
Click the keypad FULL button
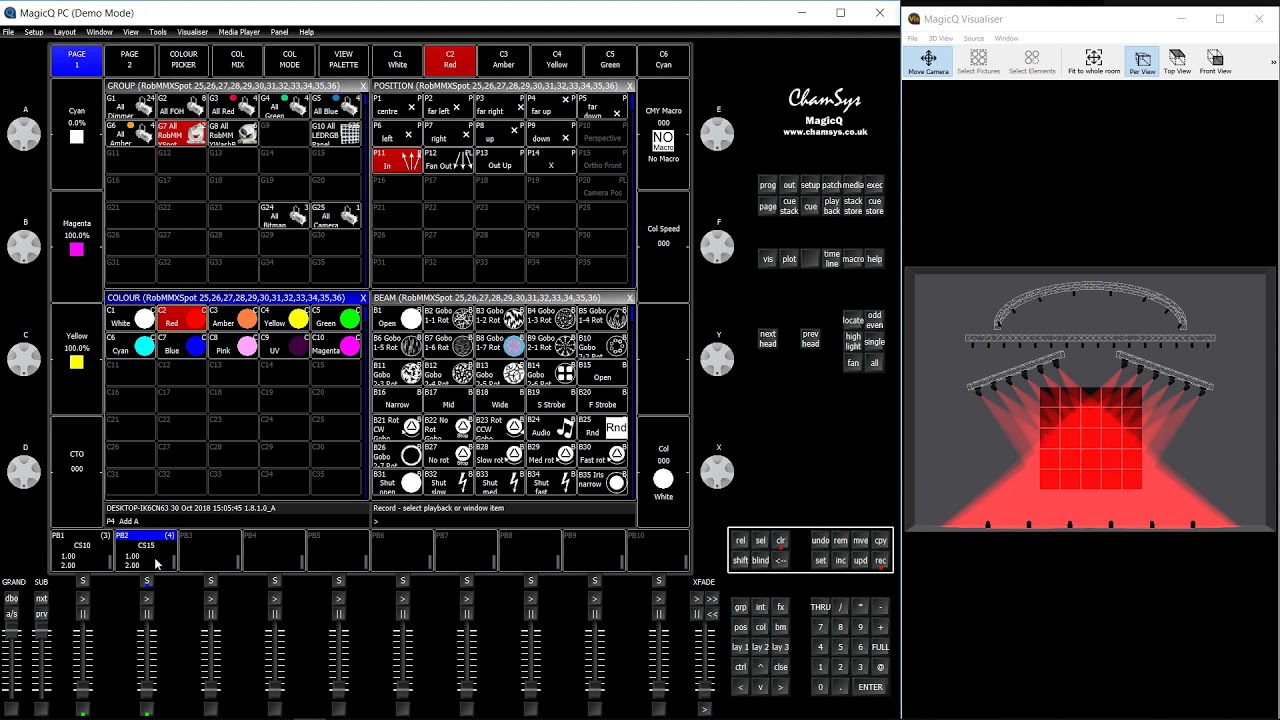[x=880, y=647]
